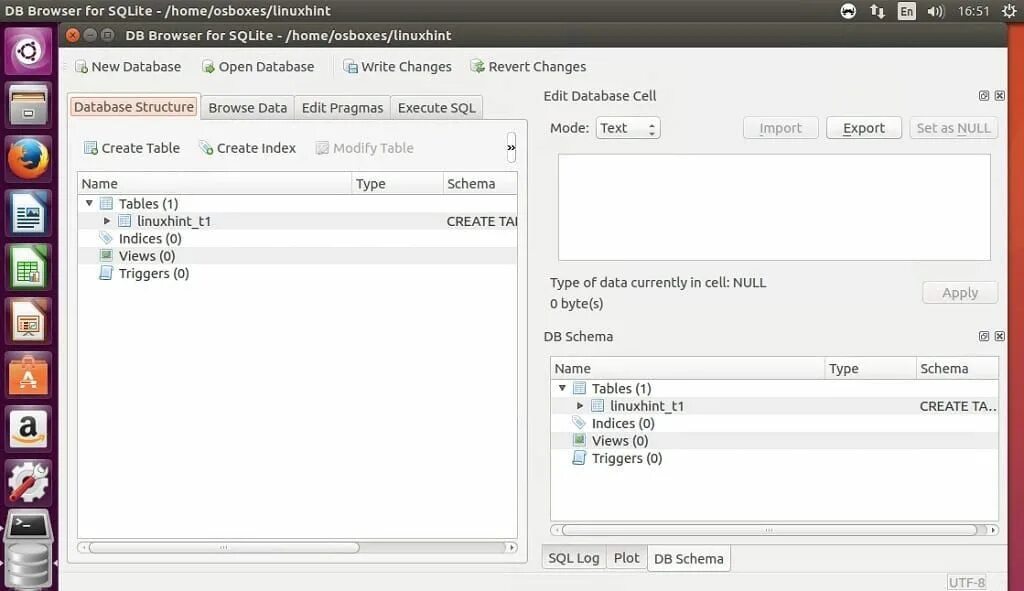This screenshot has height=591, width=1024.
Task: Click the UTF-8 encoding button in status bar
Action: point(967,583)
